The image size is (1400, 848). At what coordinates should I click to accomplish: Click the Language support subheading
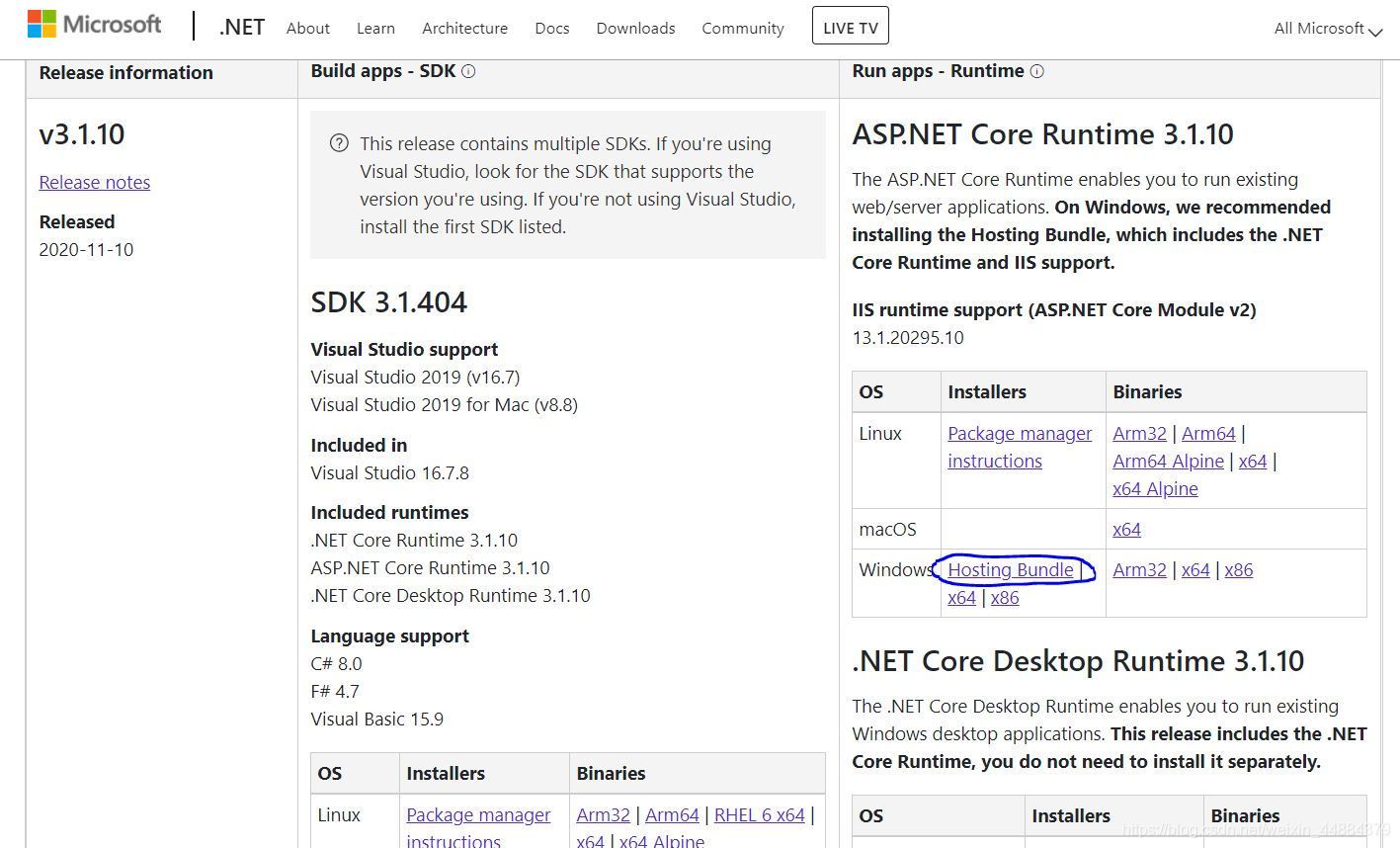[x=389, y=636]
